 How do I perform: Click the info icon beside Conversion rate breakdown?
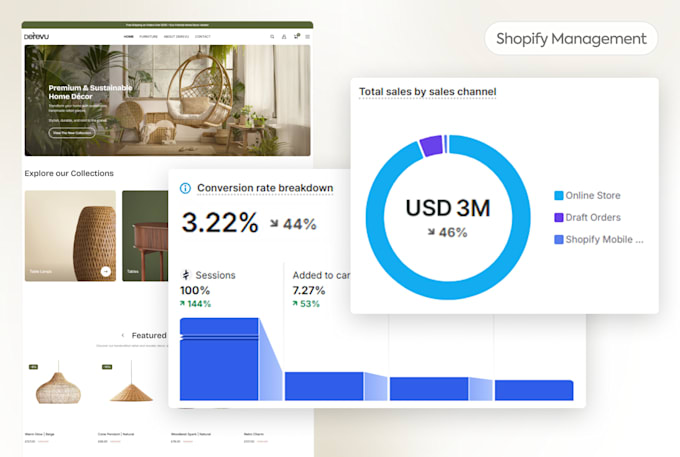click(185, 188)
